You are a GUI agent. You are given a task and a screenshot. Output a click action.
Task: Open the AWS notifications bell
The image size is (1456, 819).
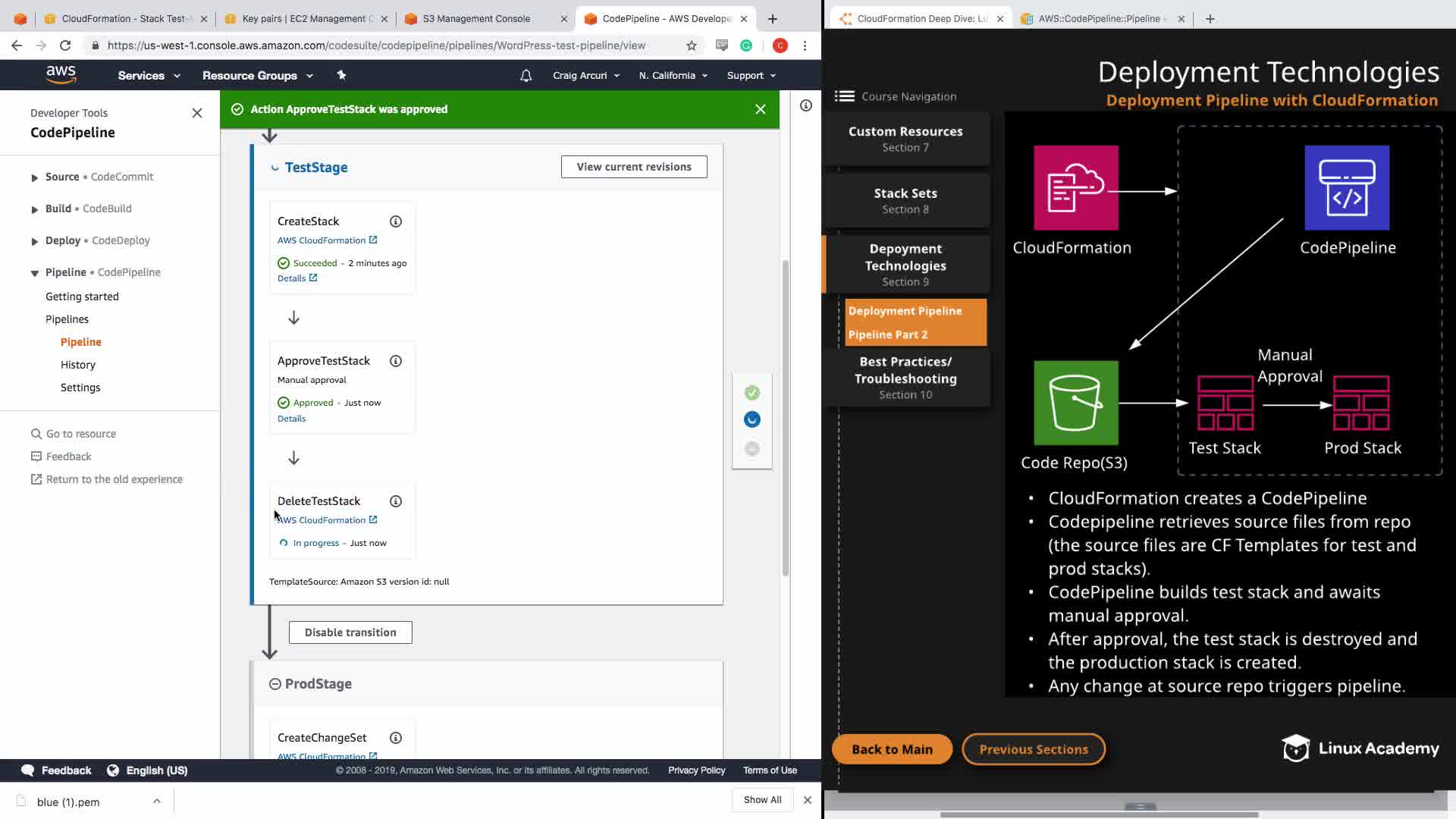pyautogui.click(x=526, y=76)
